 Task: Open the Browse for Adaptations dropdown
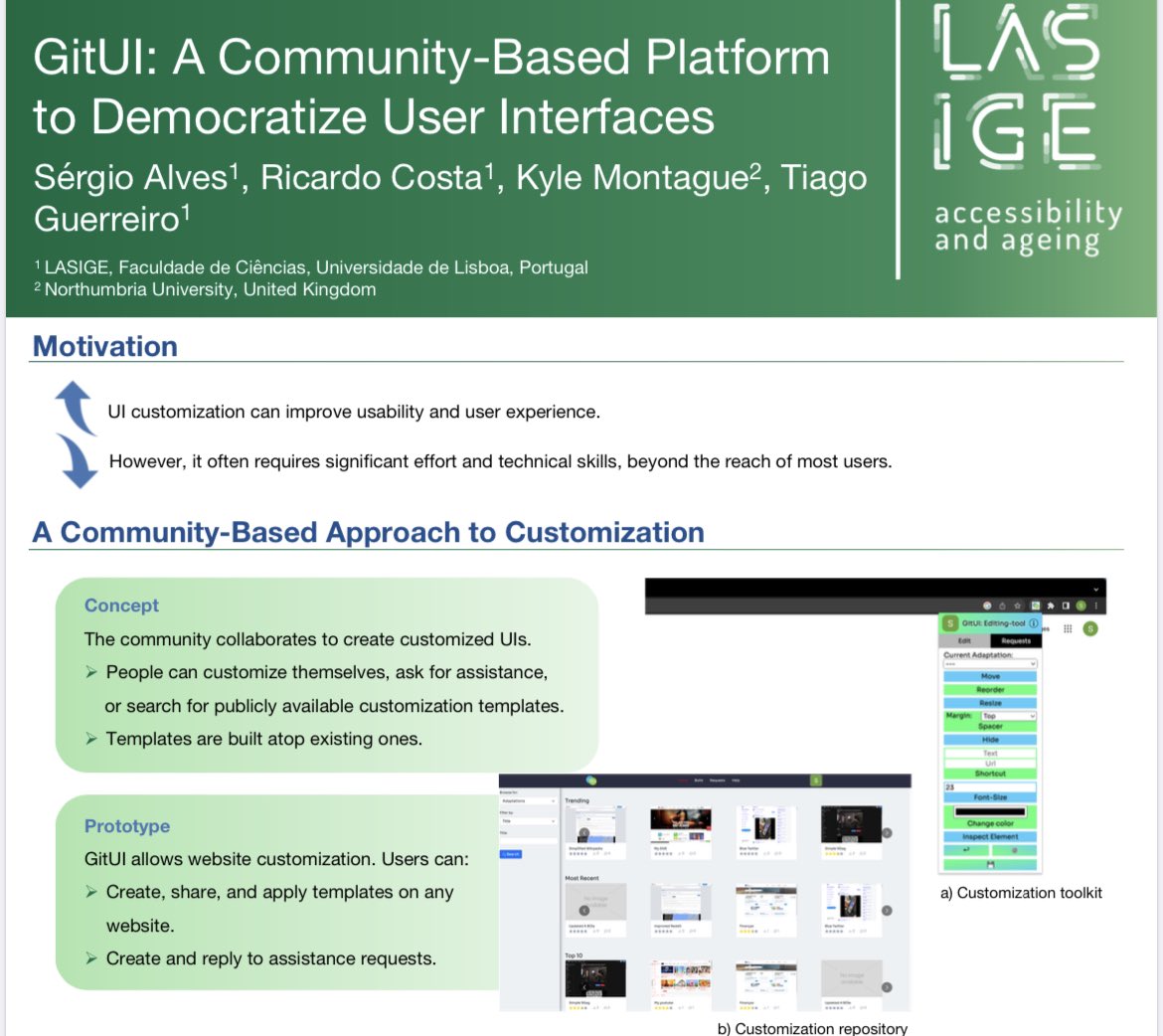(x=528, y=800)
